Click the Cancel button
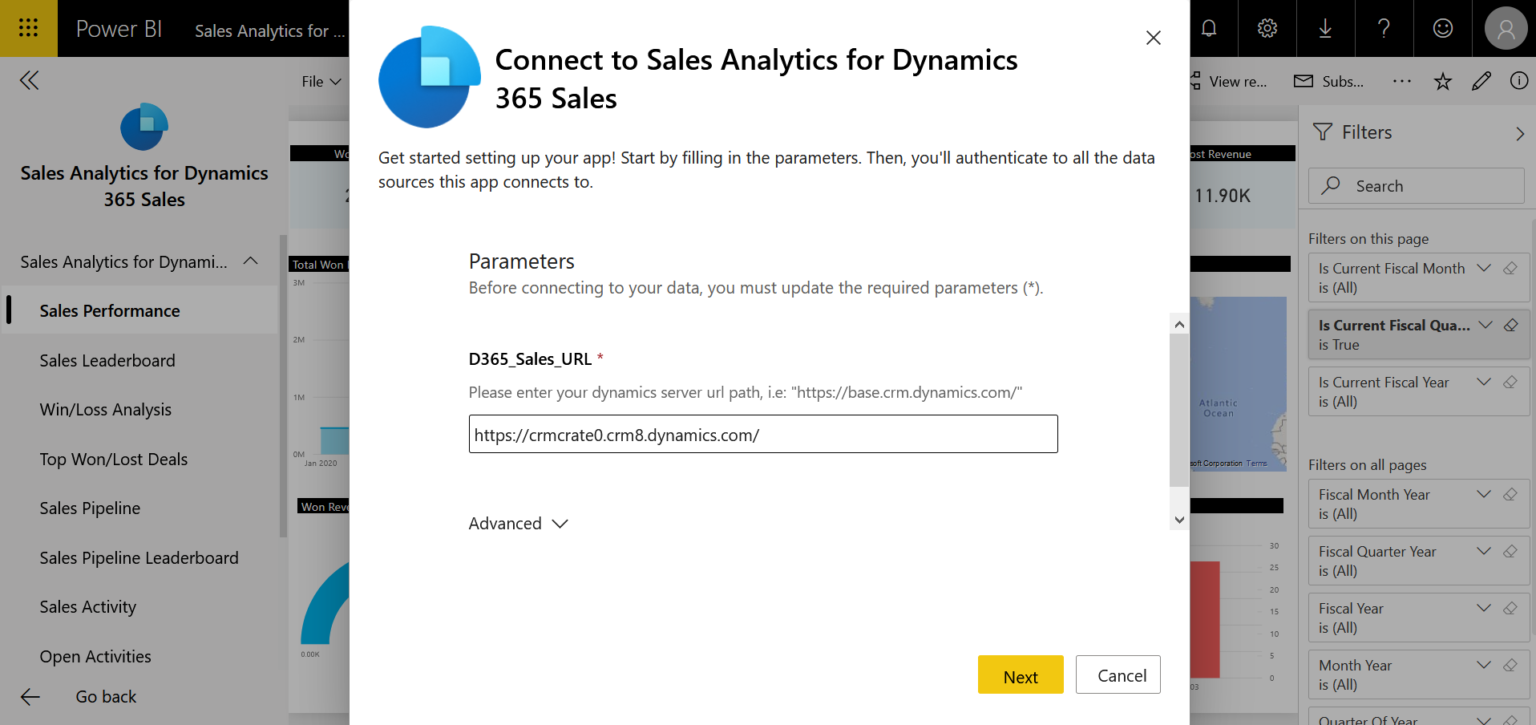This screenshot has width=1536, height=725. [1118, 675]
